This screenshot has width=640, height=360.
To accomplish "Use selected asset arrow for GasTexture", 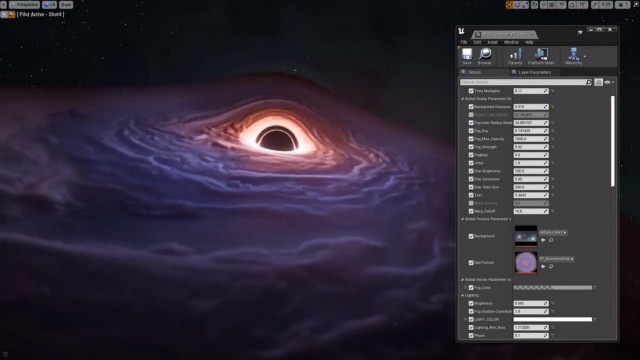I will (x=543, y=267).
